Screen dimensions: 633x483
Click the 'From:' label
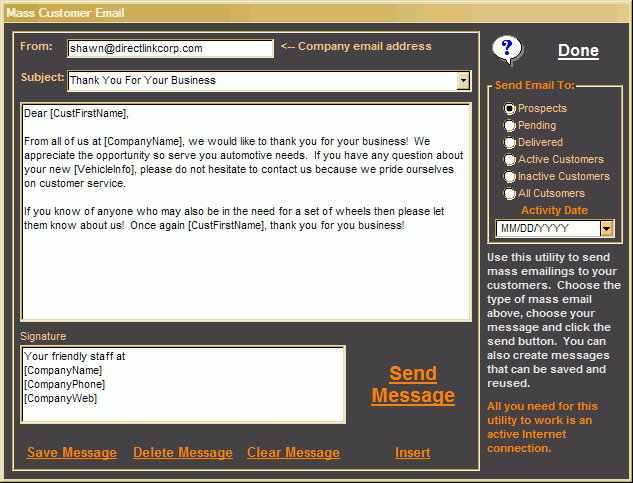36,46
